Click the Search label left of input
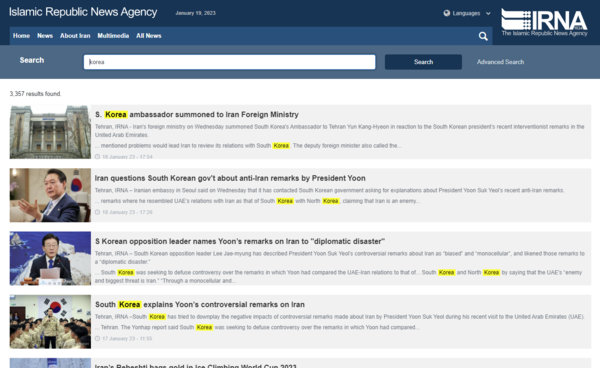Image resolution: width=600 pixels, height=368 pixels. pos(32,60)
